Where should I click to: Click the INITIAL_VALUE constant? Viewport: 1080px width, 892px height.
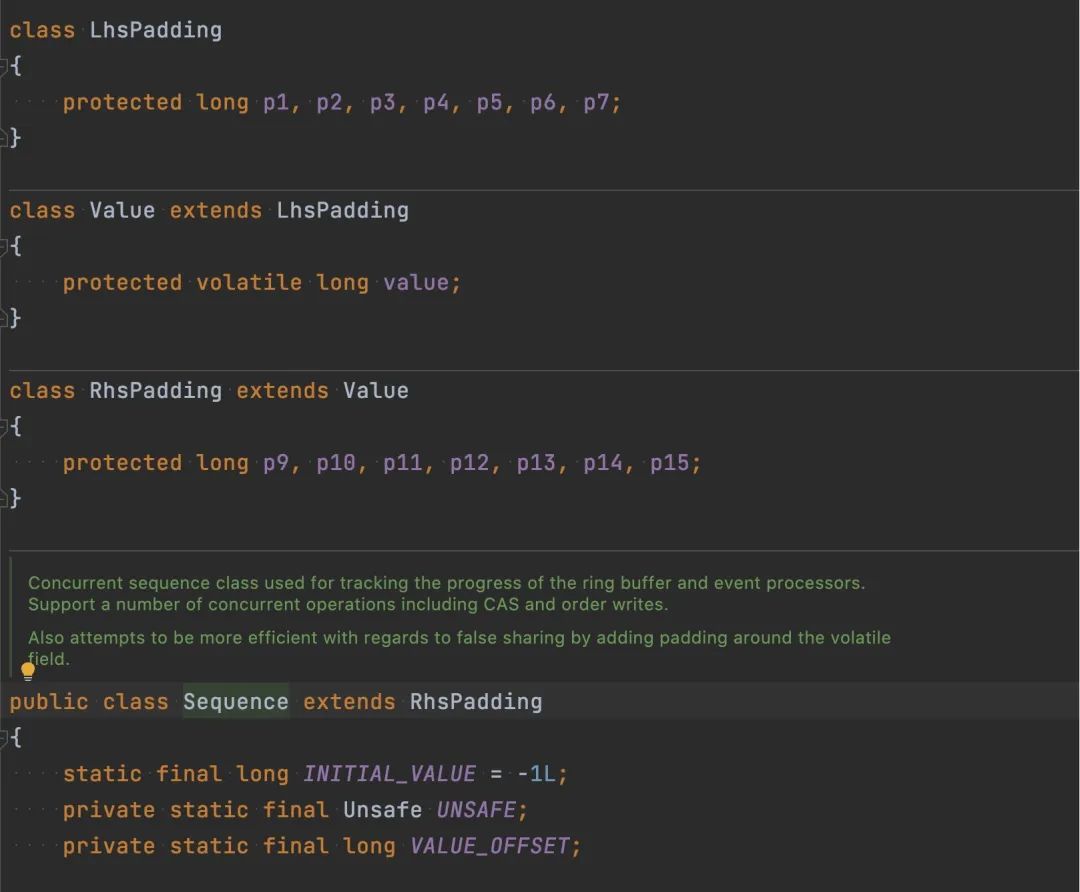click(389, 774)
